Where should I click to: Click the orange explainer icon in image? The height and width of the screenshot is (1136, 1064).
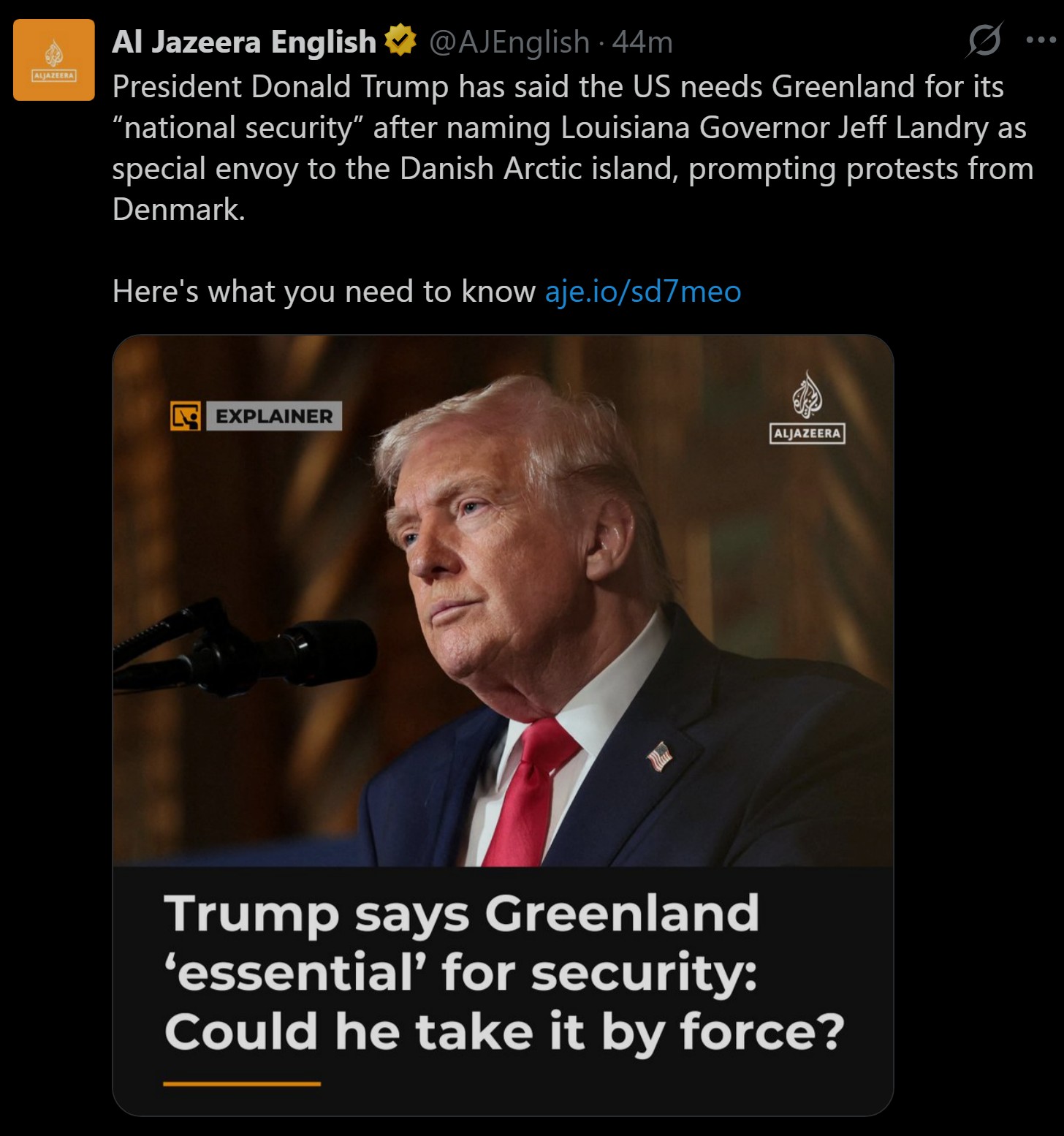coord(186,416)
